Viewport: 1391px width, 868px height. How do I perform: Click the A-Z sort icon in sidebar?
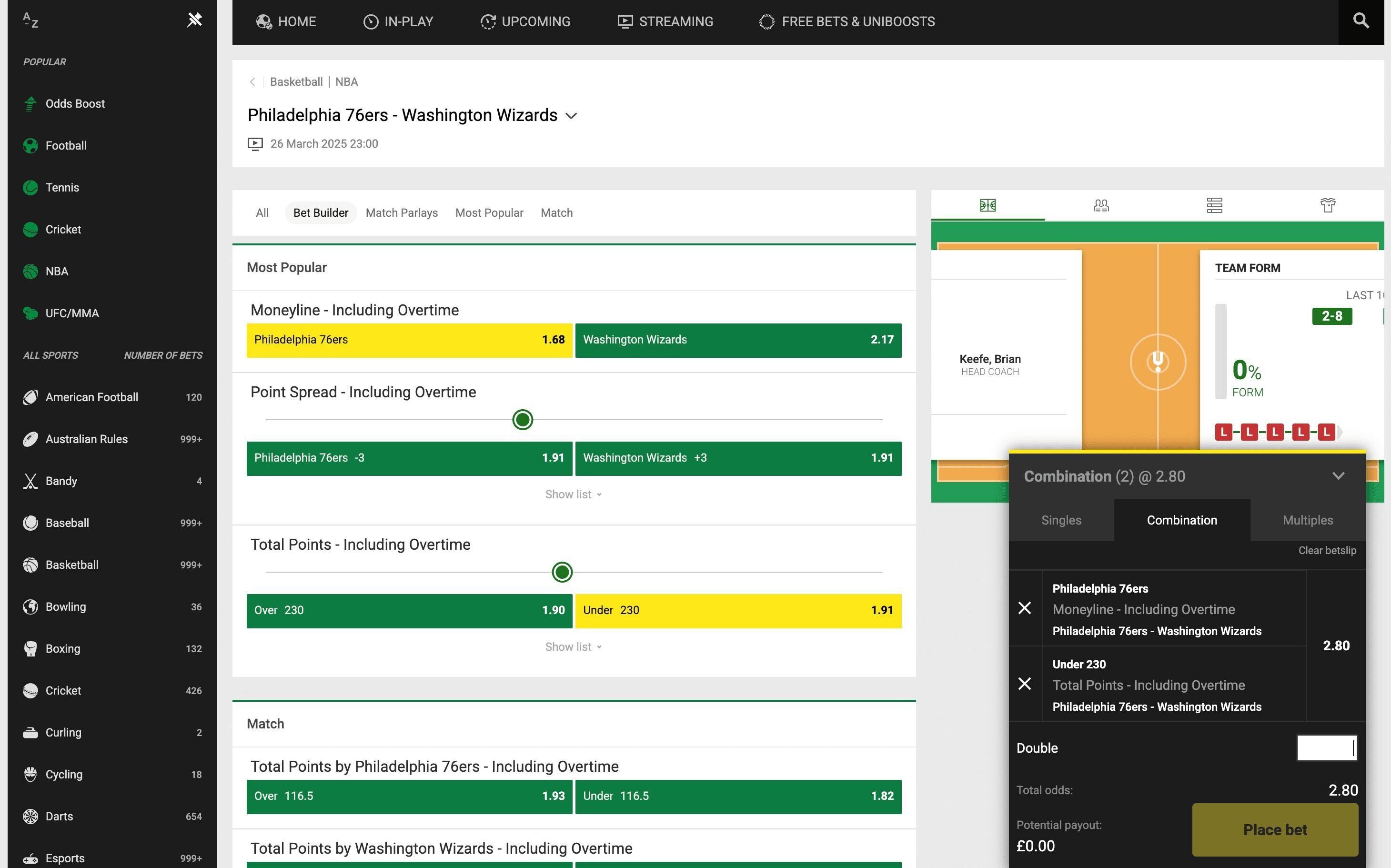tap(30, 20)
